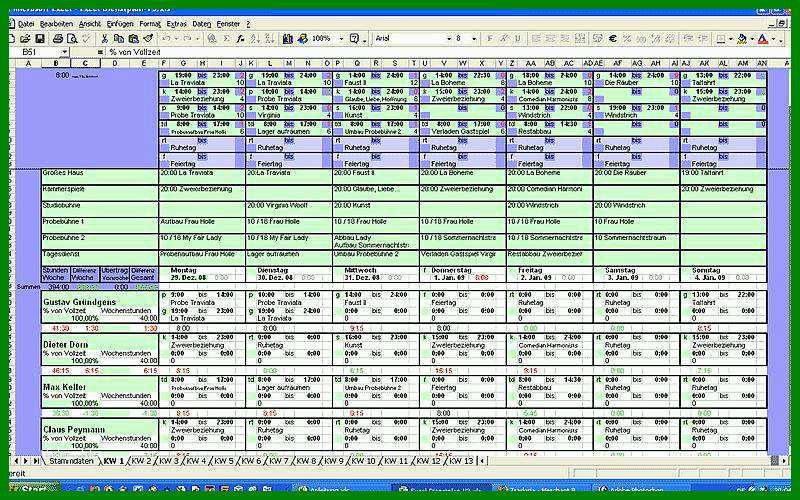This screenshot has width=800, height=500.
Task: Save the workbook with the floppy icon
Action: click(39, 39)
